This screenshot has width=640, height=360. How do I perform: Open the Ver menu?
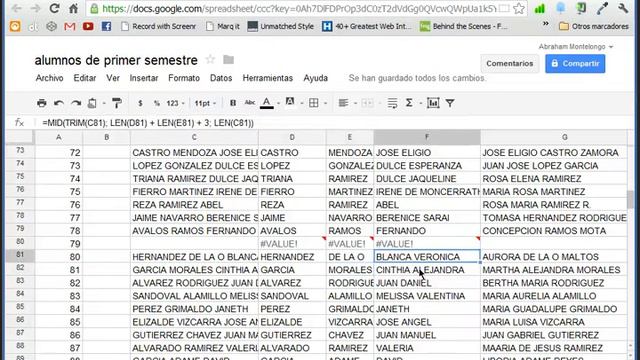tap(113, 78)
